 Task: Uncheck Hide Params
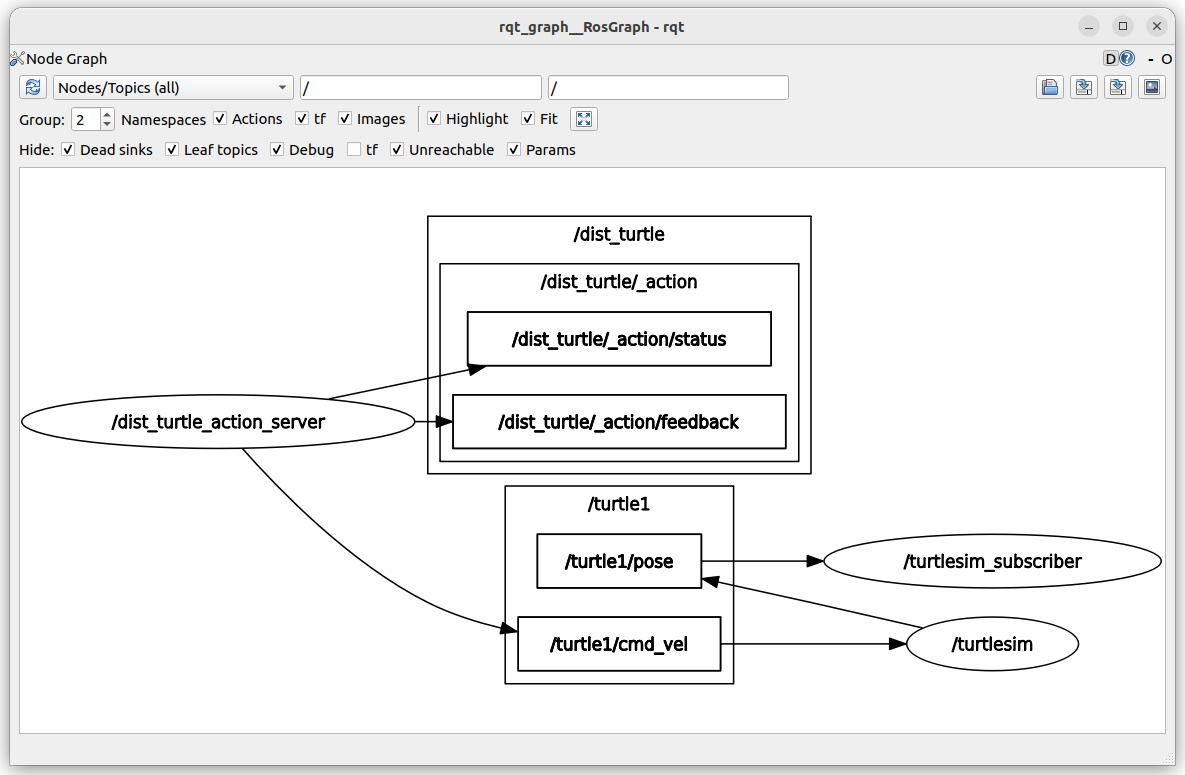point(514,150)
